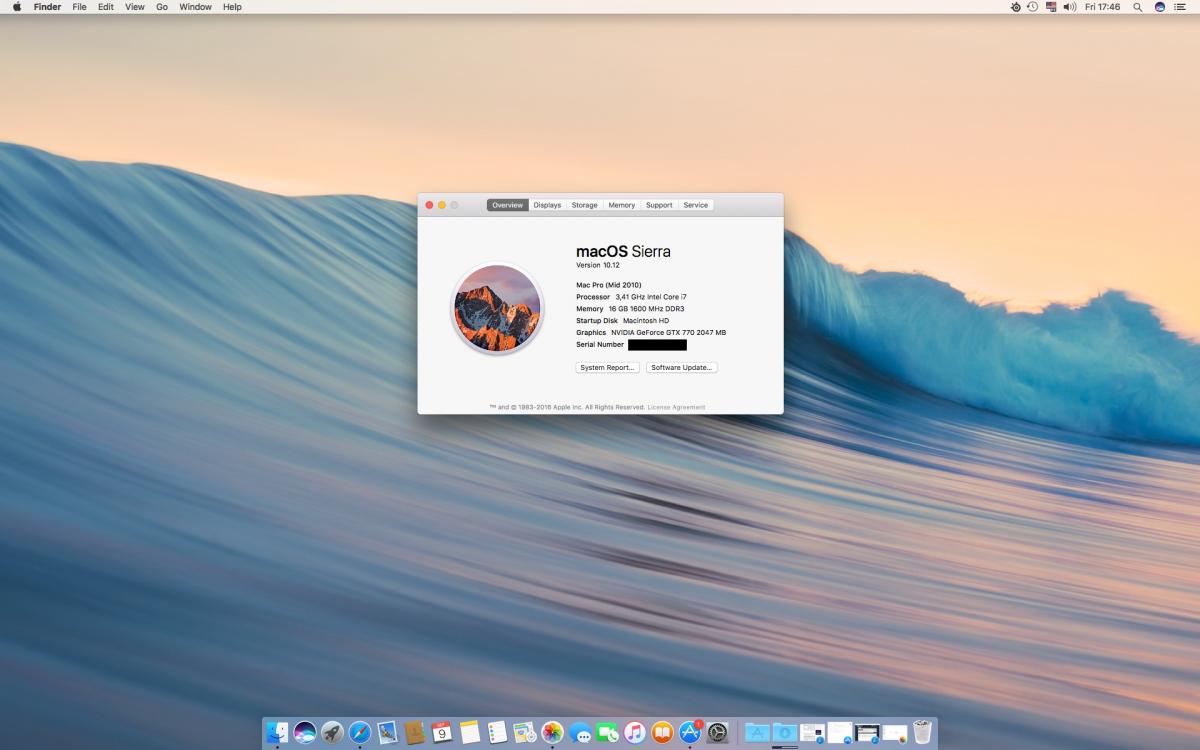This screenshot has height=750, width=1200.
Task: Open Time Machine menu bar icon
Action: (x=1032, y=7)
